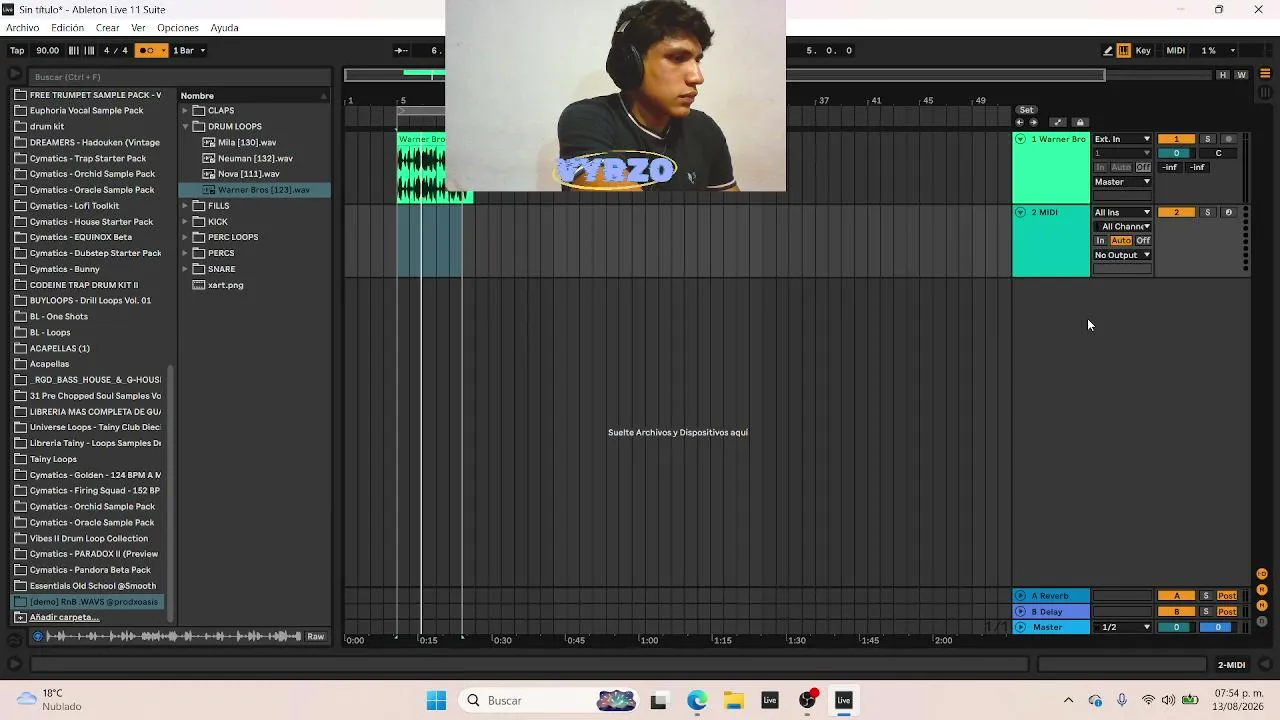Open the Ver menu

coord(138,28)
